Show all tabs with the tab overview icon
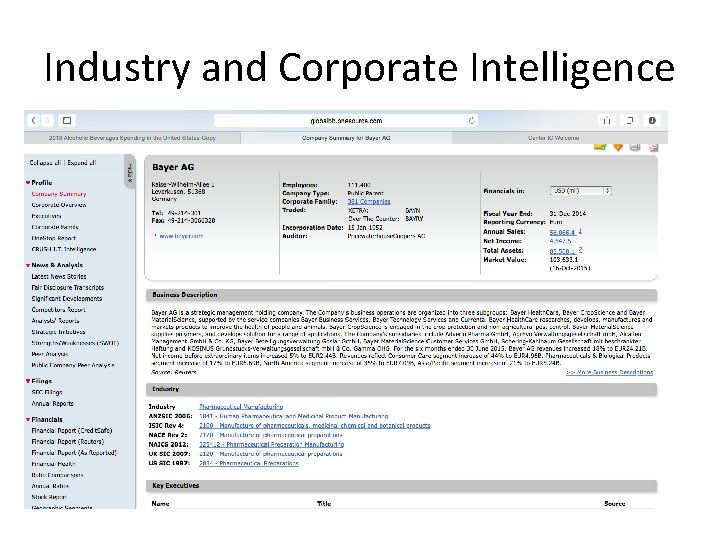Screen dimensions: 720x540 pos(630,120)
